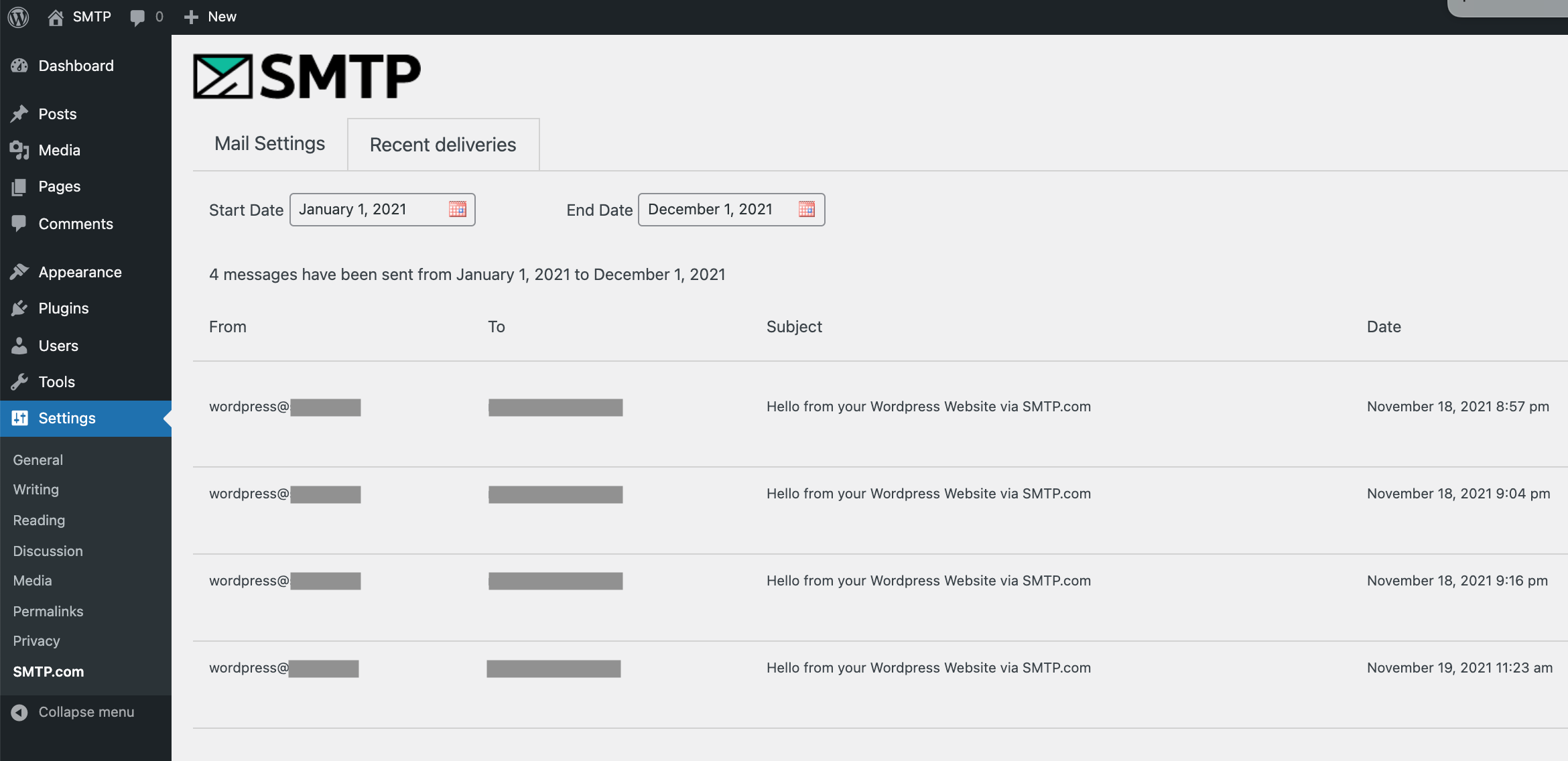Open the Permalinks settings
The image size is (1568, 761).
[x=48, y=611]
